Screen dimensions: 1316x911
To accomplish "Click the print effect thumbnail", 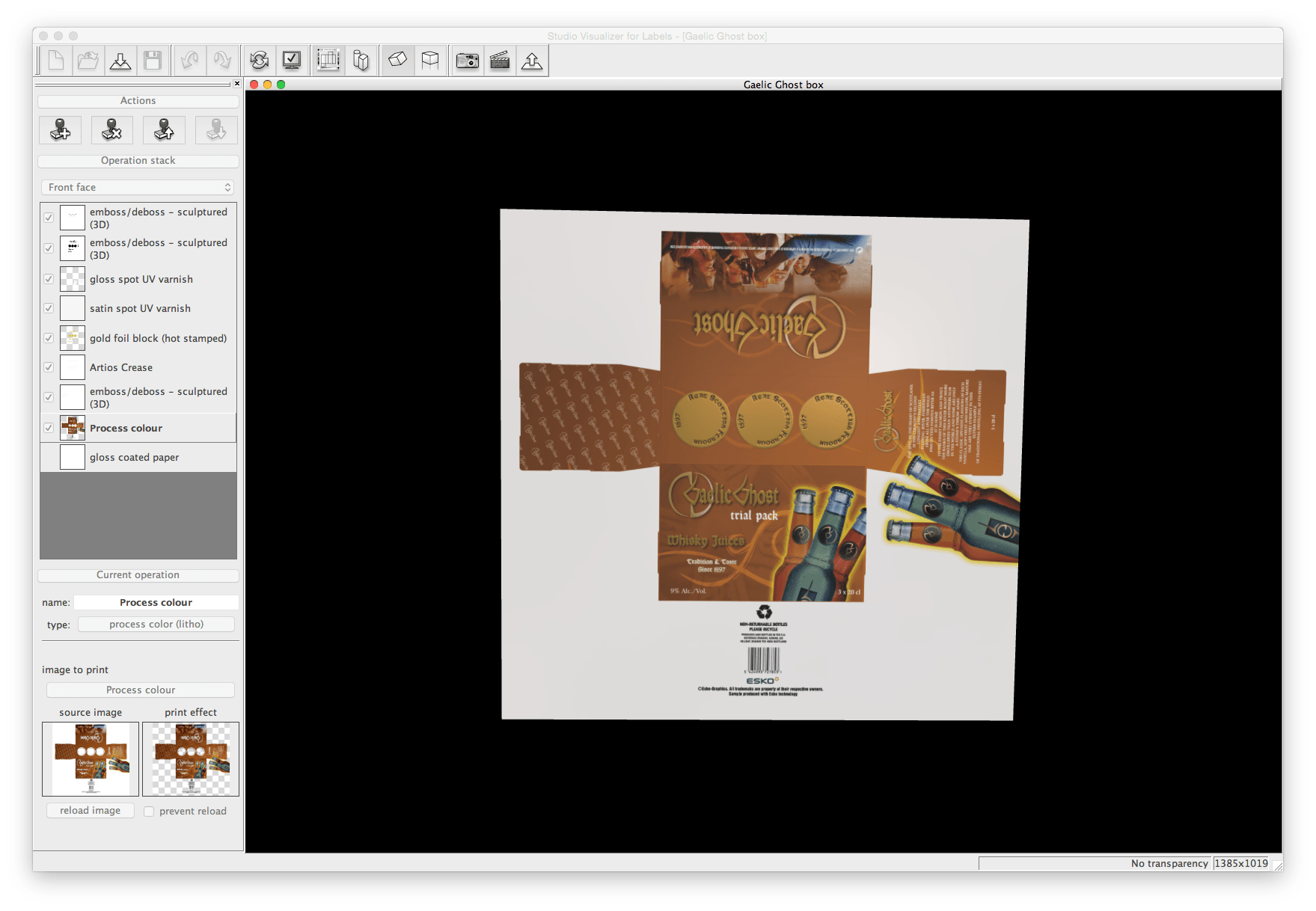I will pyautogui.click(x=191, y=759).
